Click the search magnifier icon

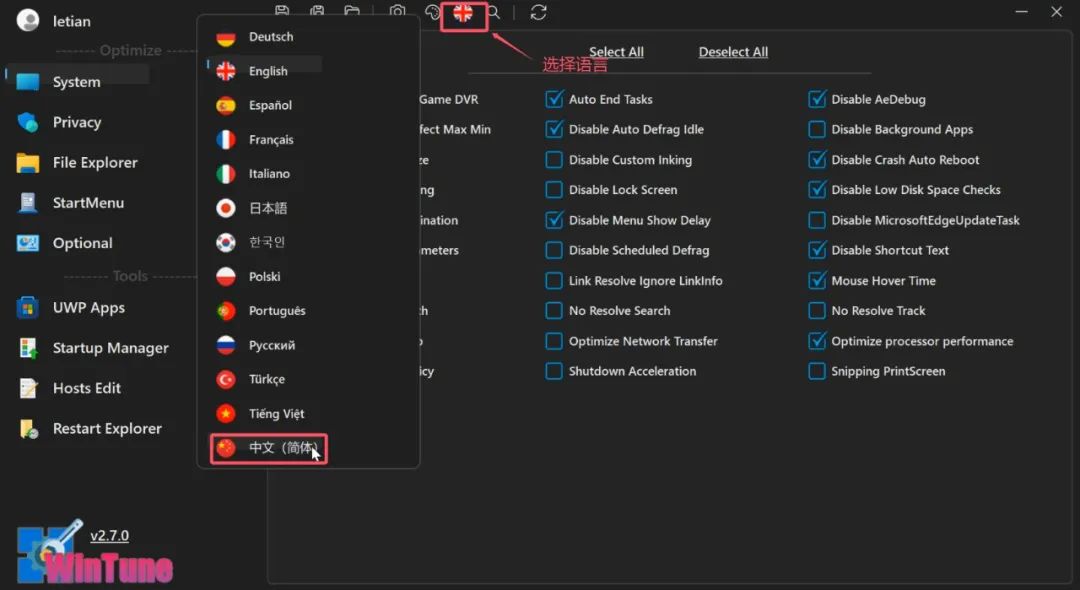pos(494,12)
